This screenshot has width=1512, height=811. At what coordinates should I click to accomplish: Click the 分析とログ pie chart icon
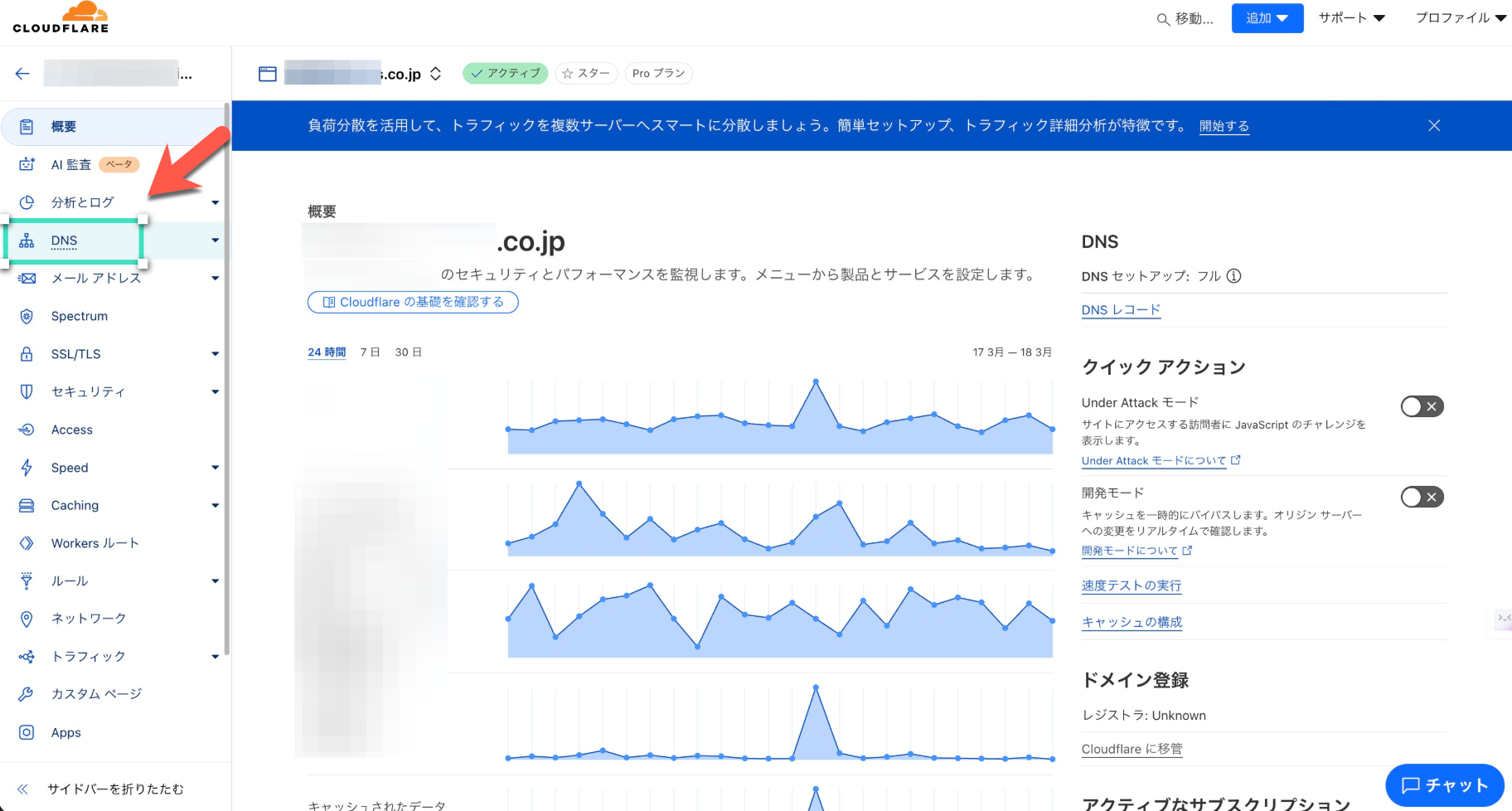[x=27, y=202]
